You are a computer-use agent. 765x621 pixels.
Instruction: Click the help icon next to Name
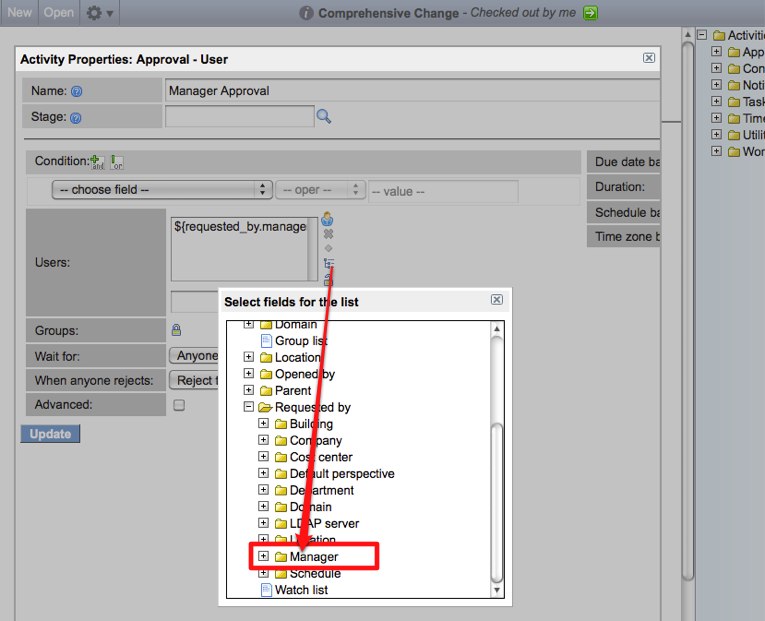click(x=76, y=91)
